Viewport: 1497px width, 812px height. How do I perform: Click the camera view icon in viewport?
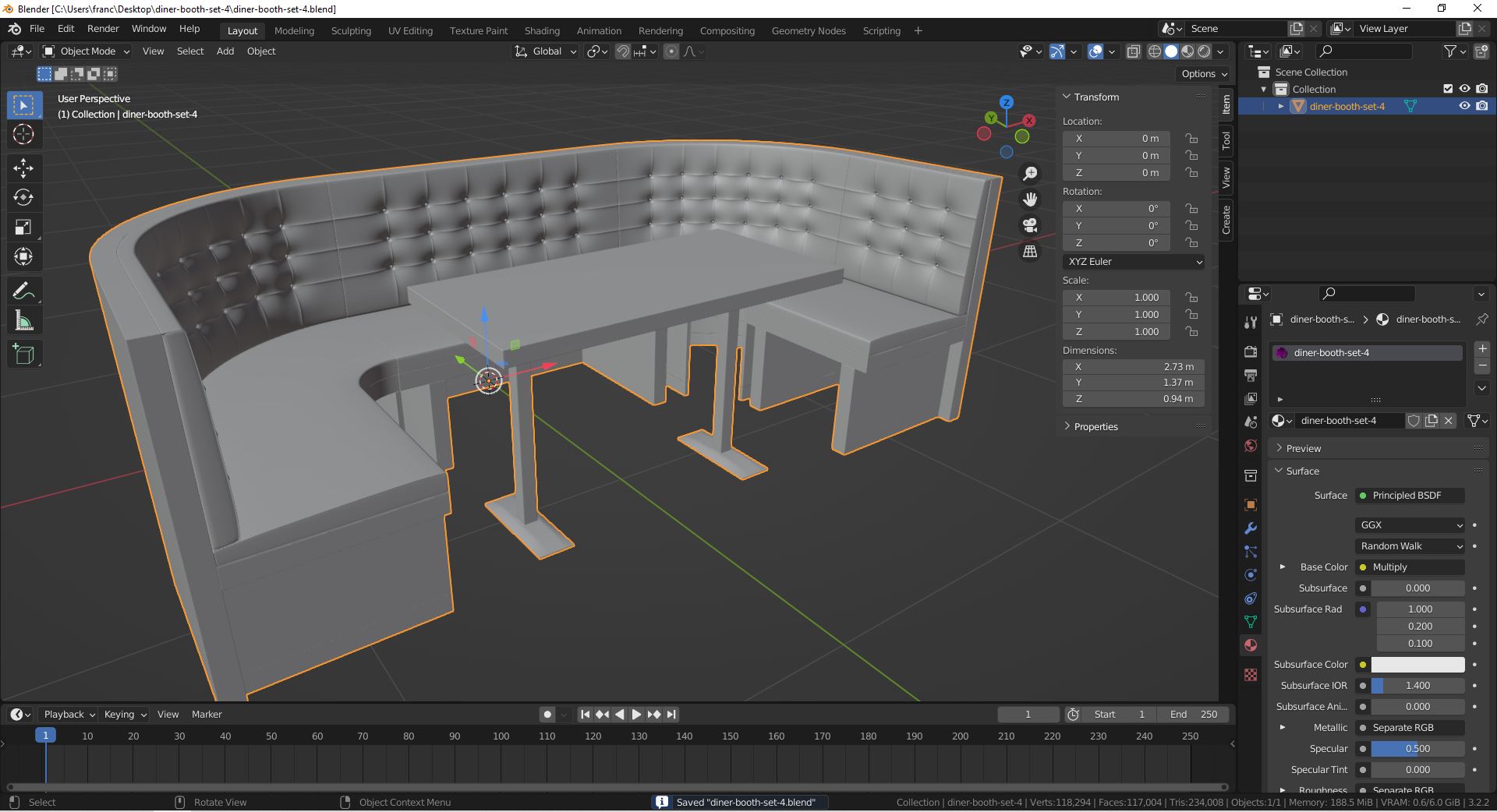pyautogui.click(x=1030, y=226)
